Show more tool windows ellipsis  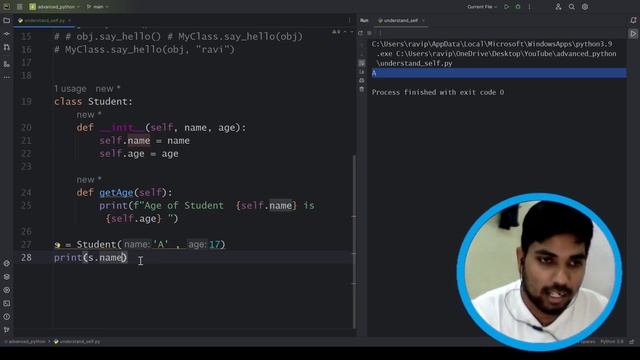pos(7,77)
